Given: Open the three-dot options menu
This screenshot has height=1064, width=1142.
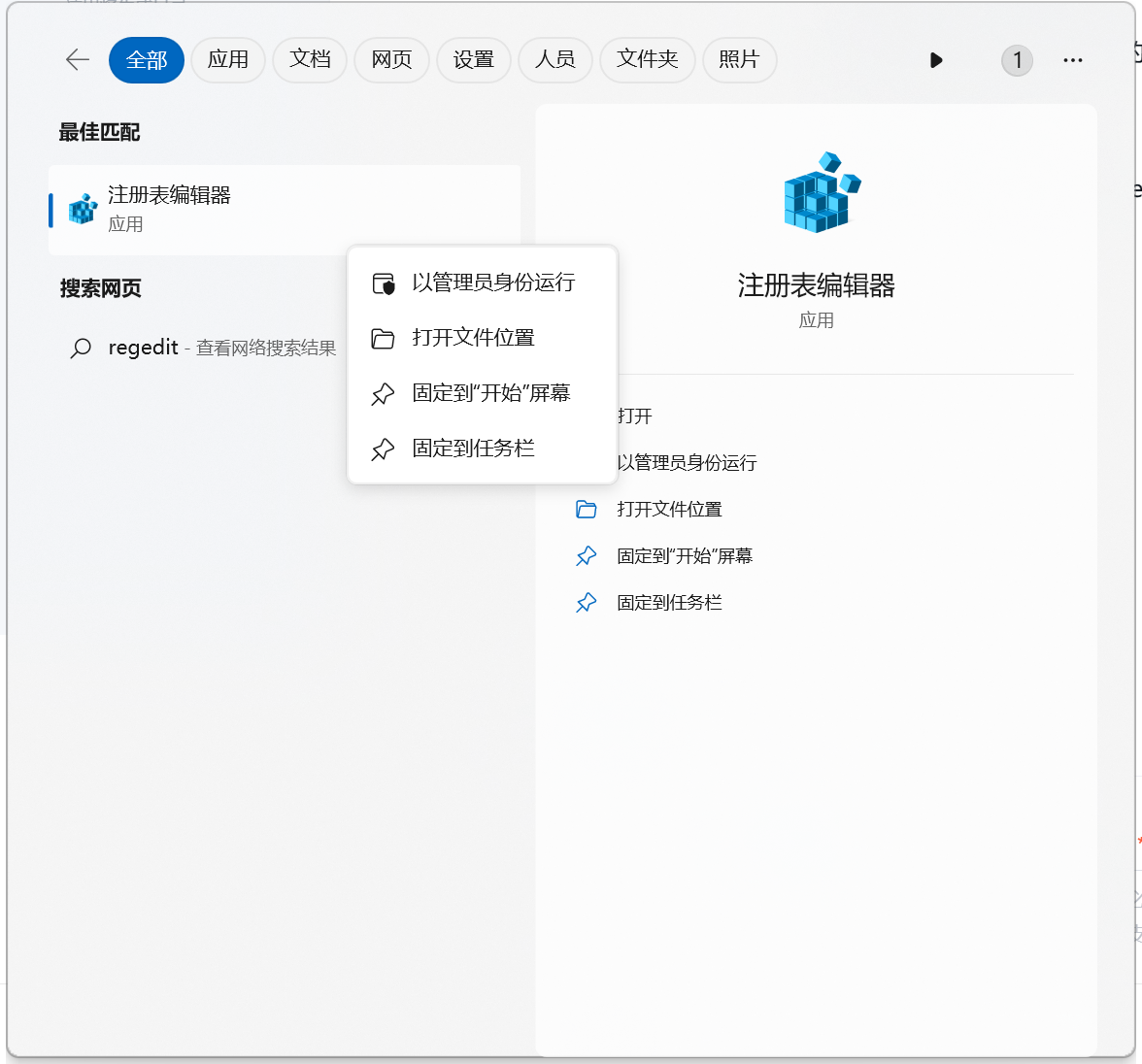Looking at the screenshot, I should coord(1072,60).
